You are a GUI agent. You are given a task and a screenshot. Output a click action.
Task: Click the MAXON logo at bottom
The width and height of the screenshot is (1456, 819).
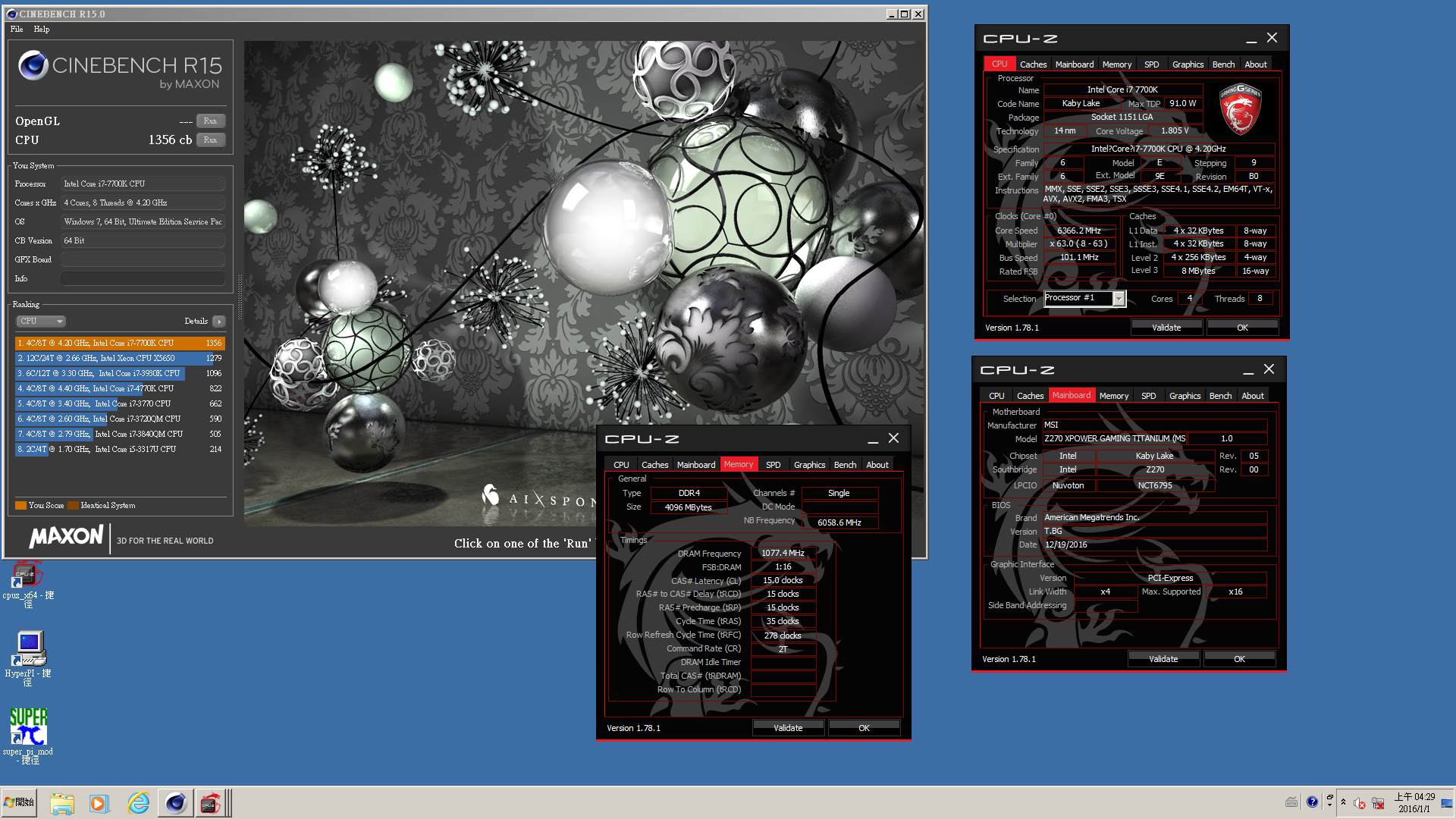pos(66,536)
